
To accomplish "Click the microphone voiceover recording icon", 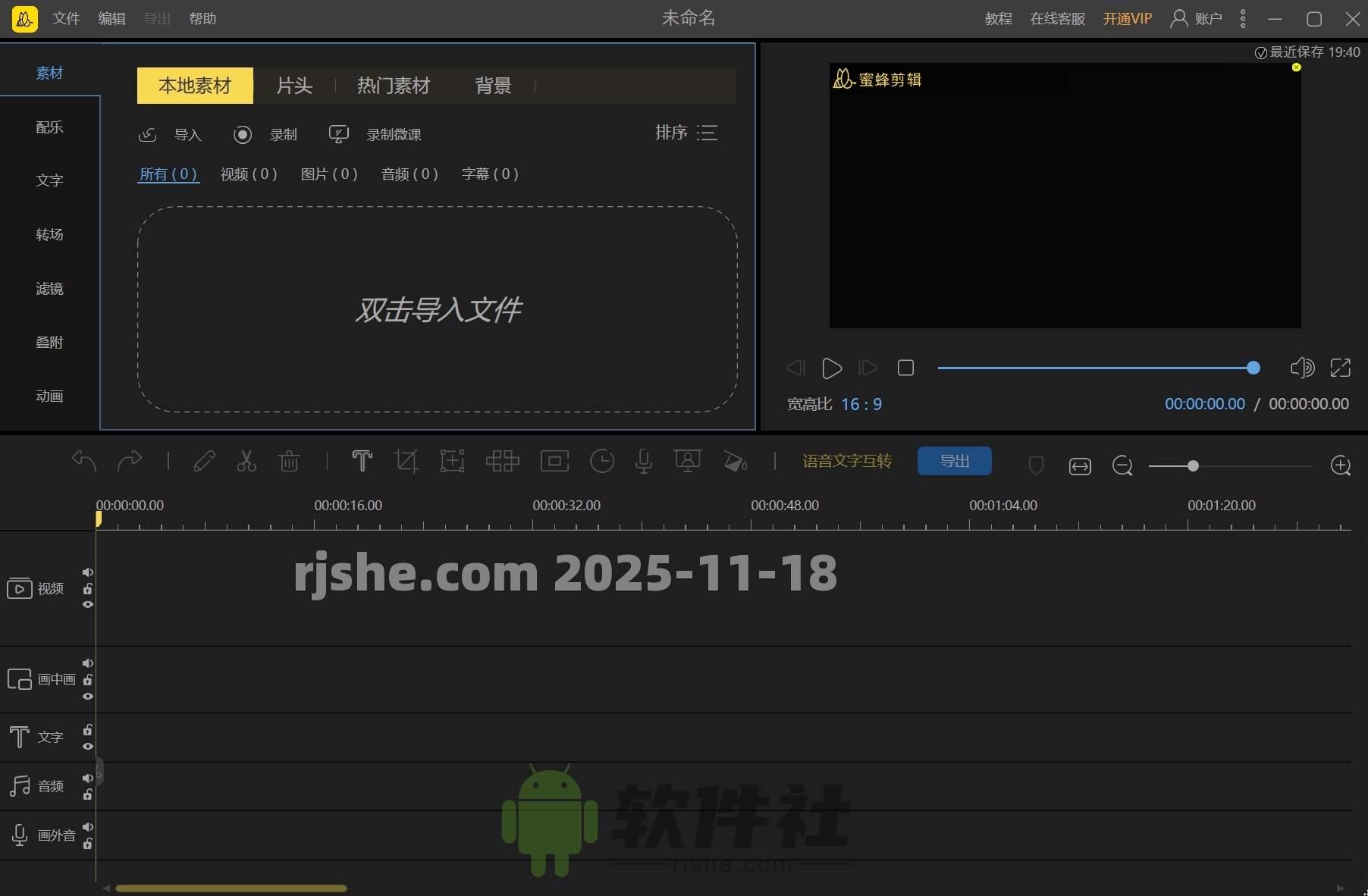I will [x=643, y=461].
